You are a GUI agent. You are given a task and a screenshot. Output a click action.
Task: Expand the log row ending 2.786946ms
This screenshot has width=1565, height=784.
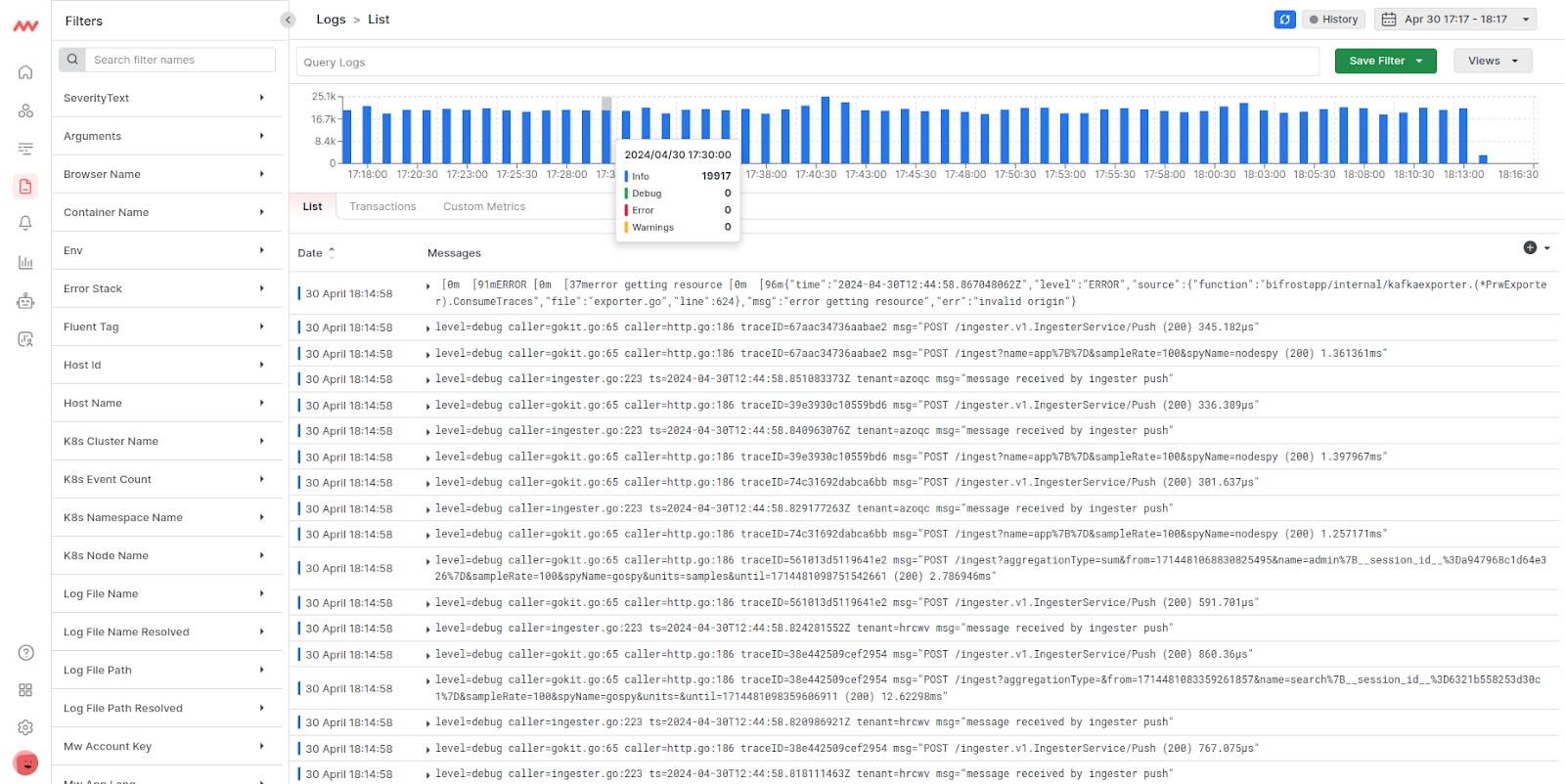(428, 561)
